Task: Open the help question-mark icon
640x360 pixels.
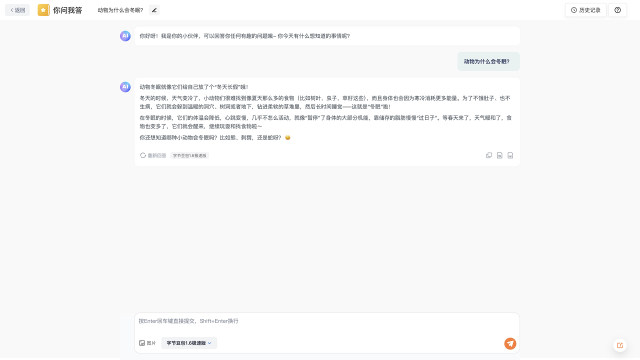Action: pos(618,10)
